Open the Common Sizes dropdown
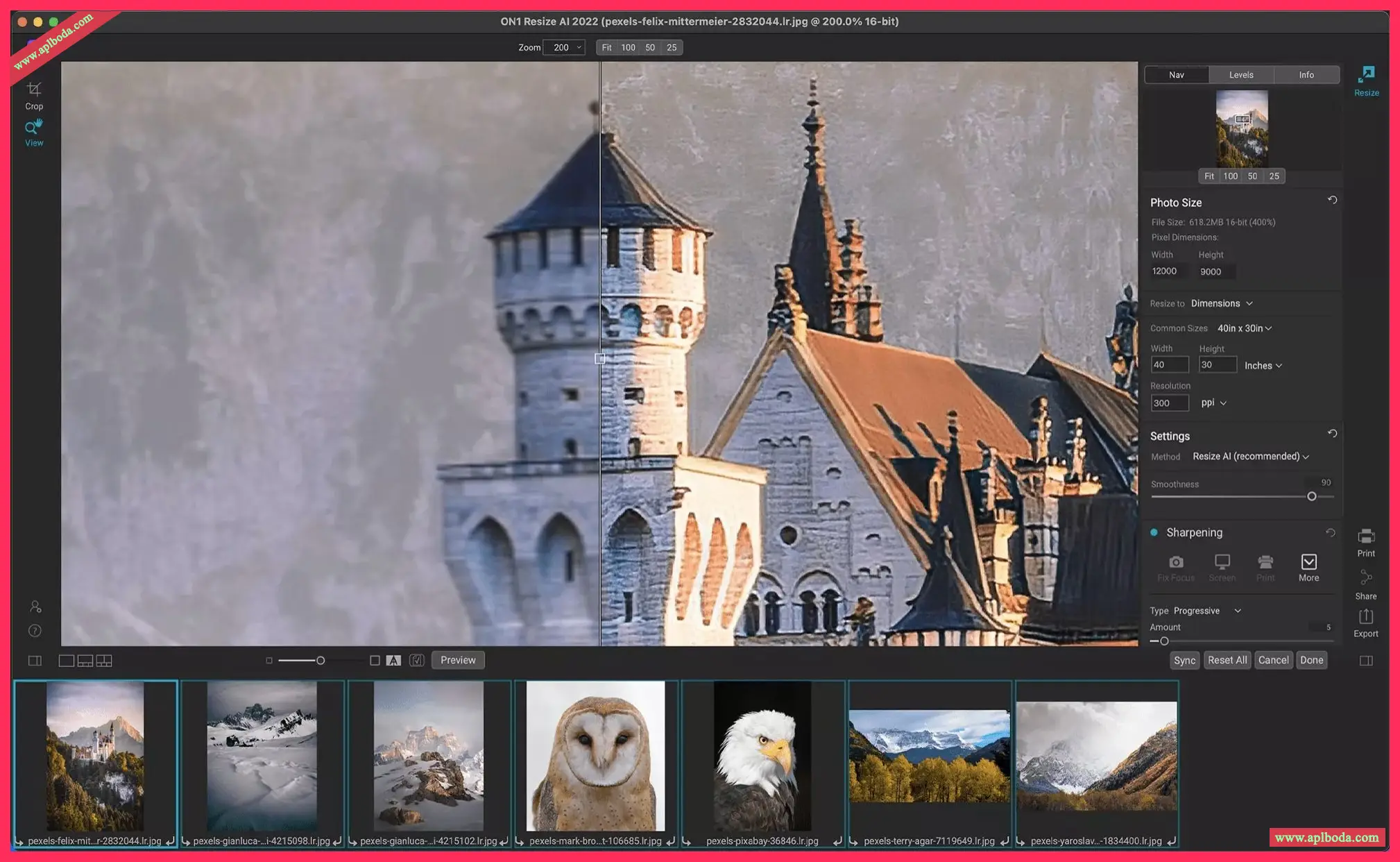The height and width of the screenshot is (862, 1400). [x=1244, y=328]
